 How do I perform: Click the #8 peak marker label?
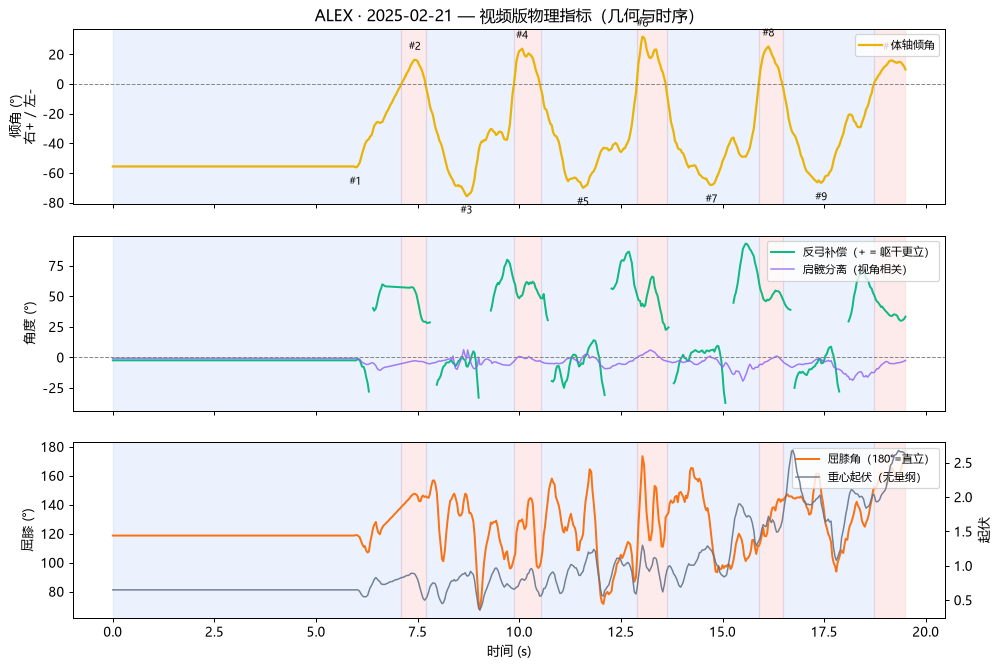[x=768, y=33]
